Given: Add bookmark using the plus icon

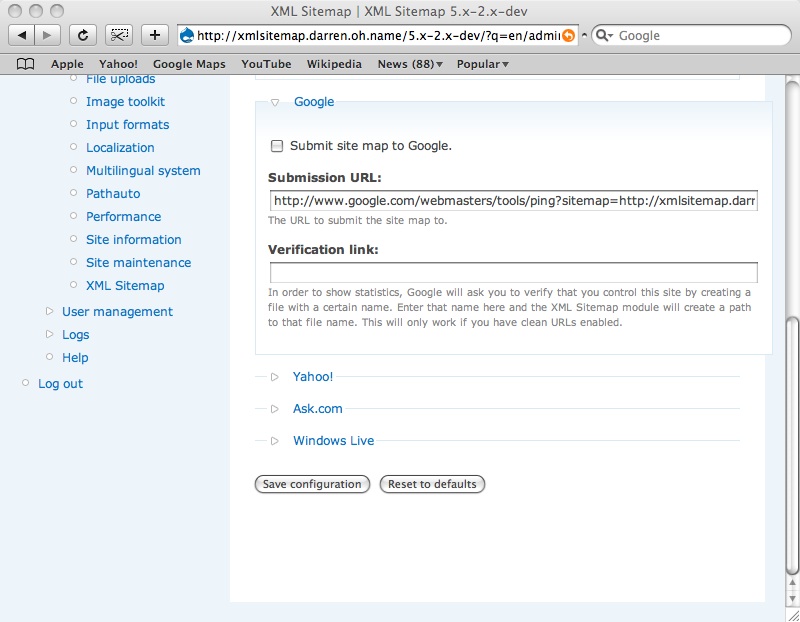Looking at the screenshot, I should click(x=155, y=35).
